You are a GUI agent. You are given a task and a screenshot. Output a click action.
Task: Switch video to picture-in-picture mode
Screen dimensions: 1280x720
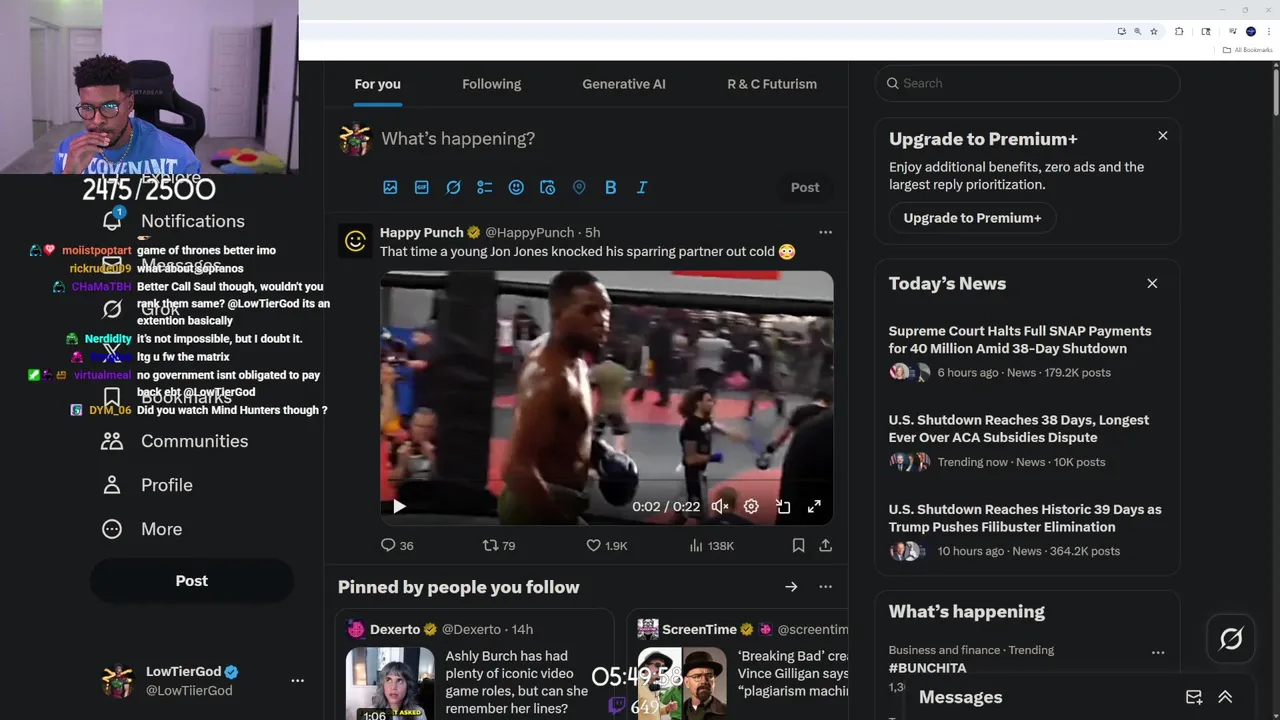783,506
